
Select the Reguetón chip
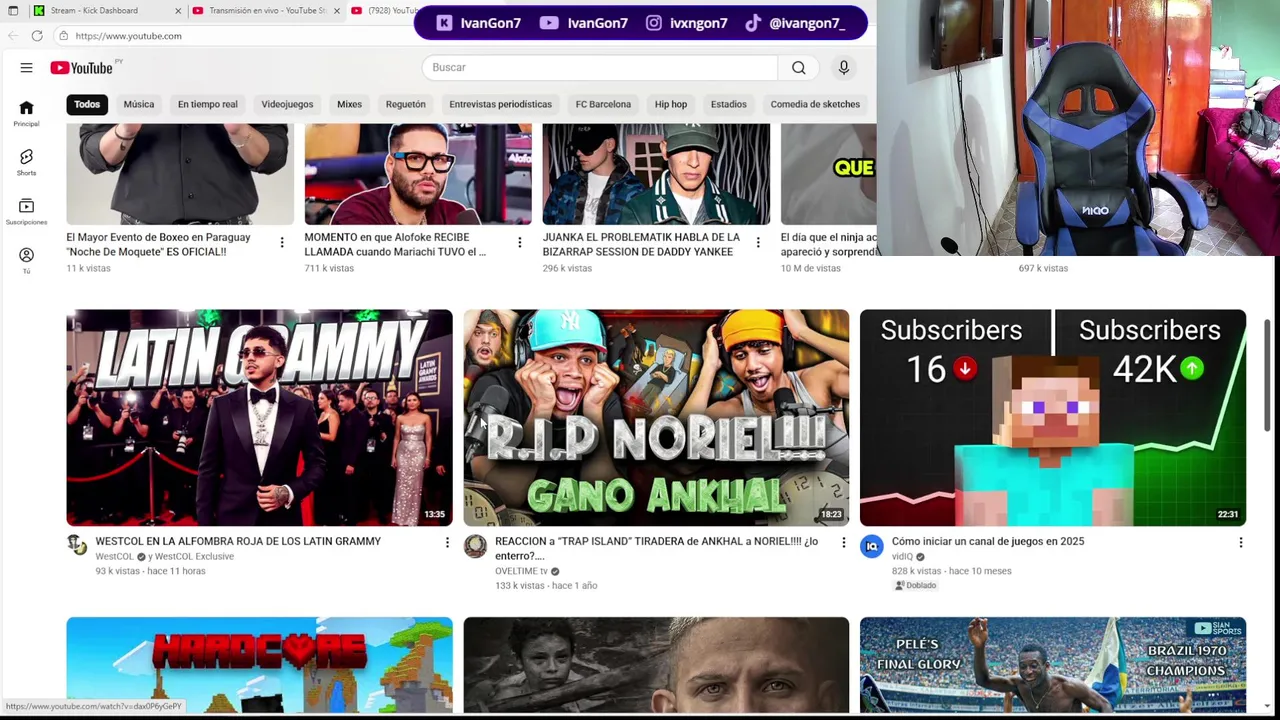click(x=405, y=104)
